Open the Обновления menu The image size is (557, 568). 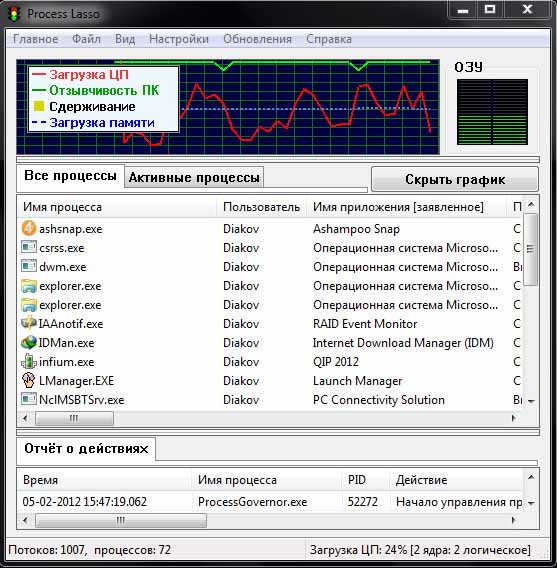pyautogui.click(x=257, y=39)
